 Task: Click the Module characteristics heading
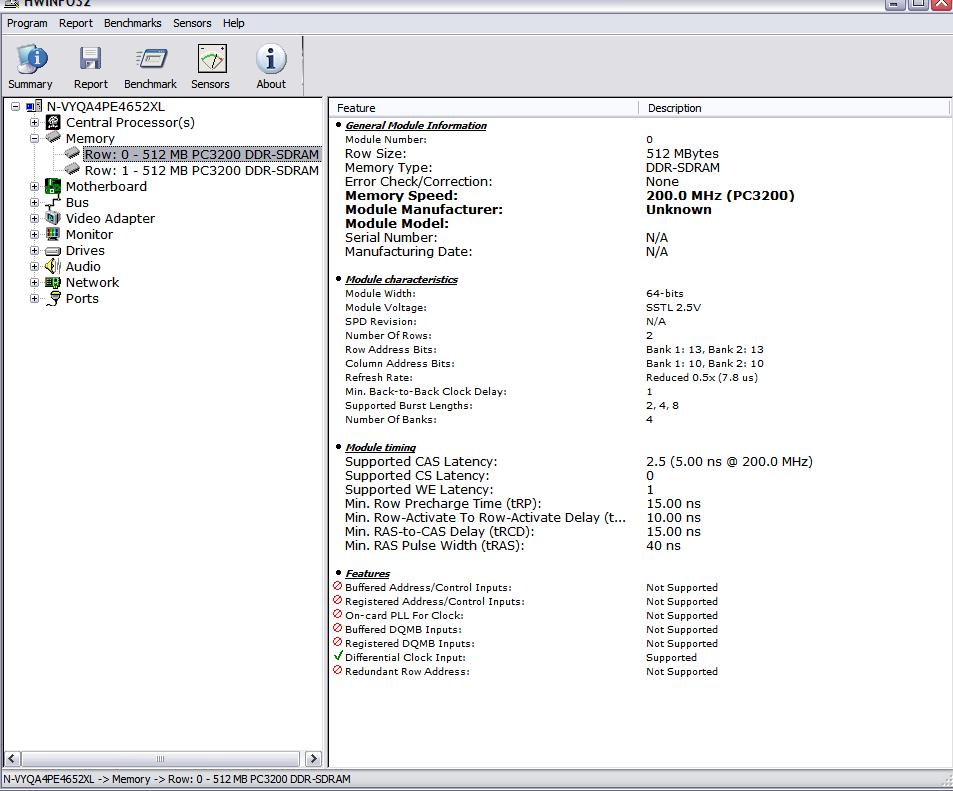(x=401, y=279)
